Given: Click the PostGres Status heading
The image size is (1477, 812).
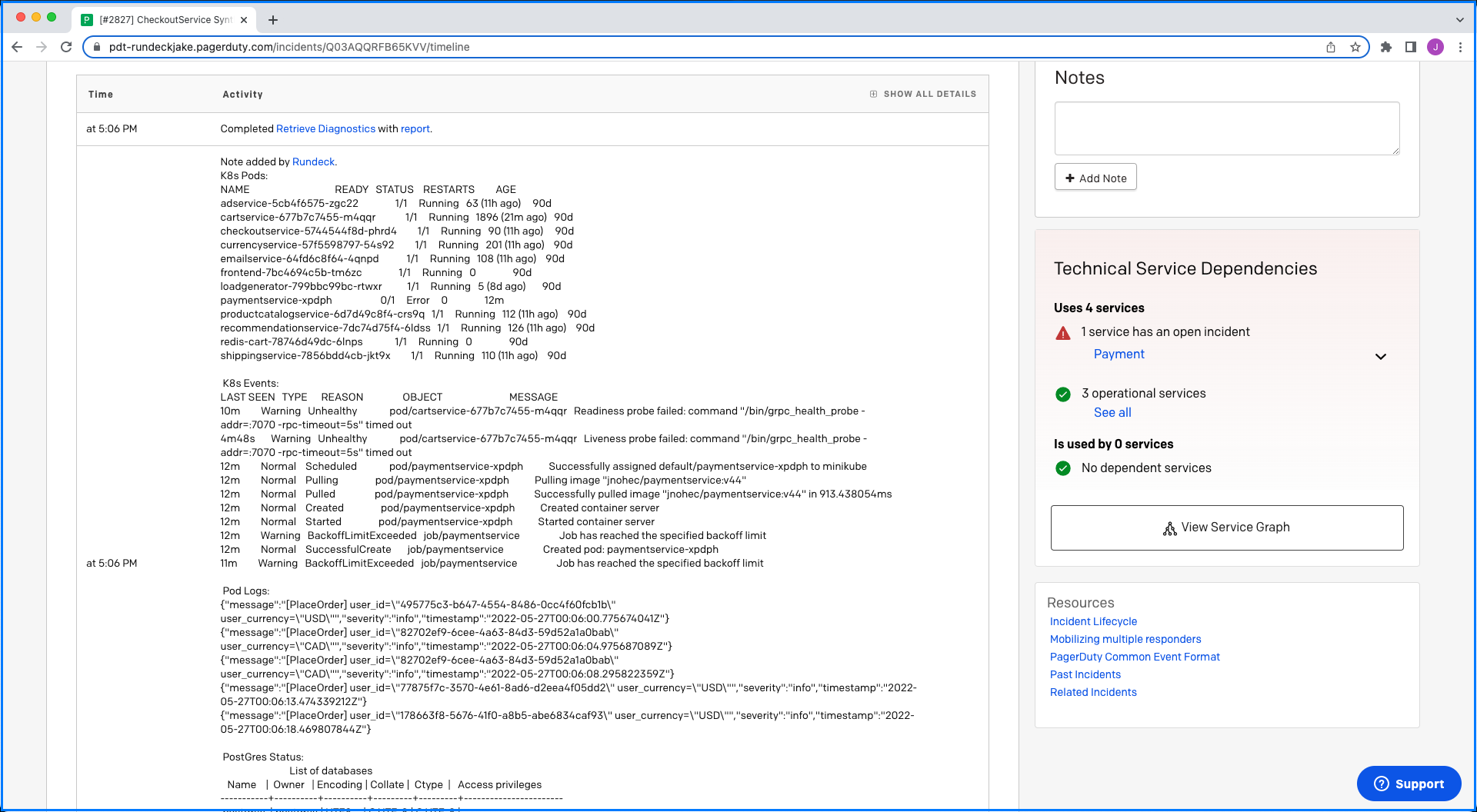Looking at the screenshot, I should point(263,757).
